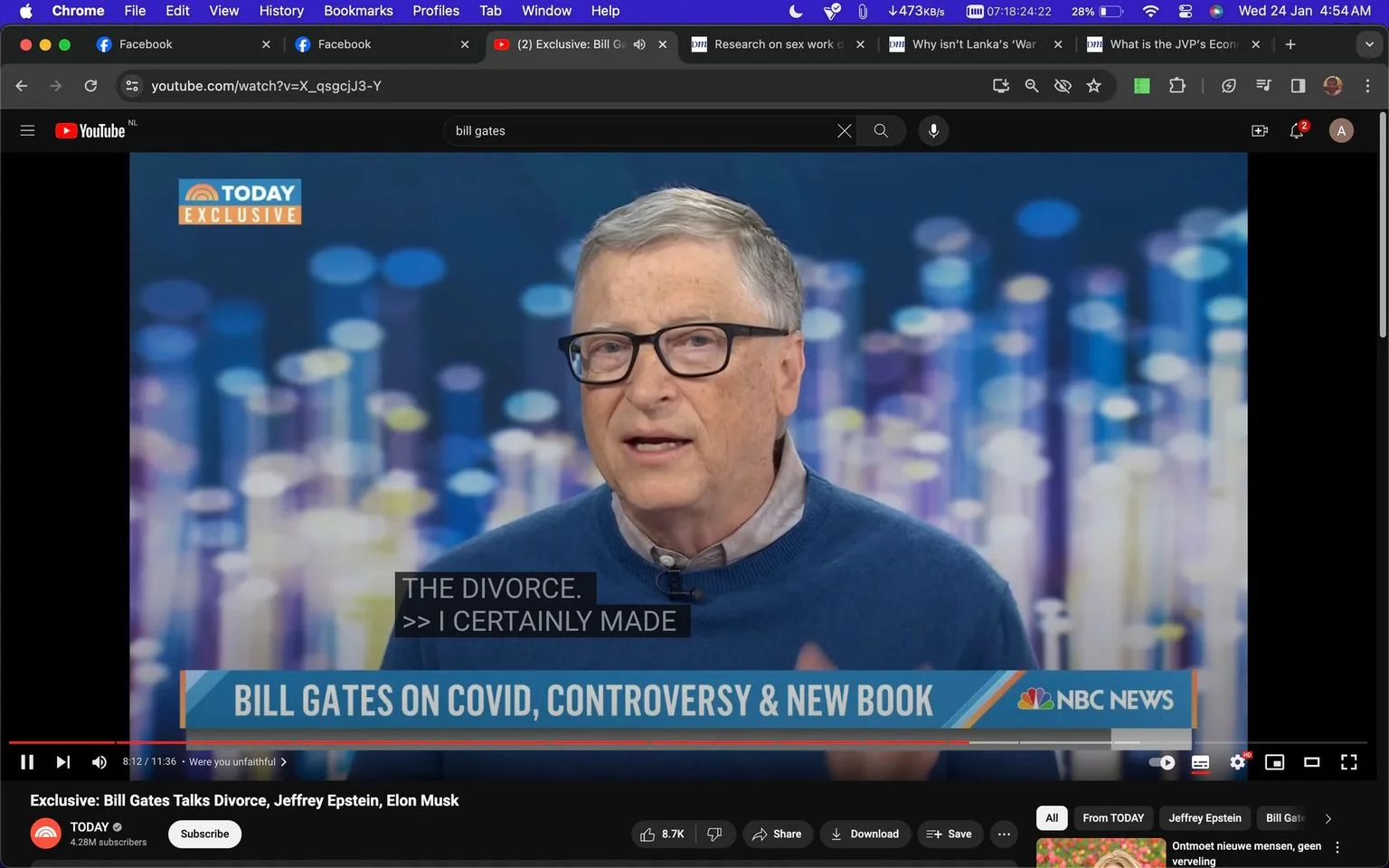Pause the video with the pause button
The width and height of the screenshot is (1389, 868).
27,762
